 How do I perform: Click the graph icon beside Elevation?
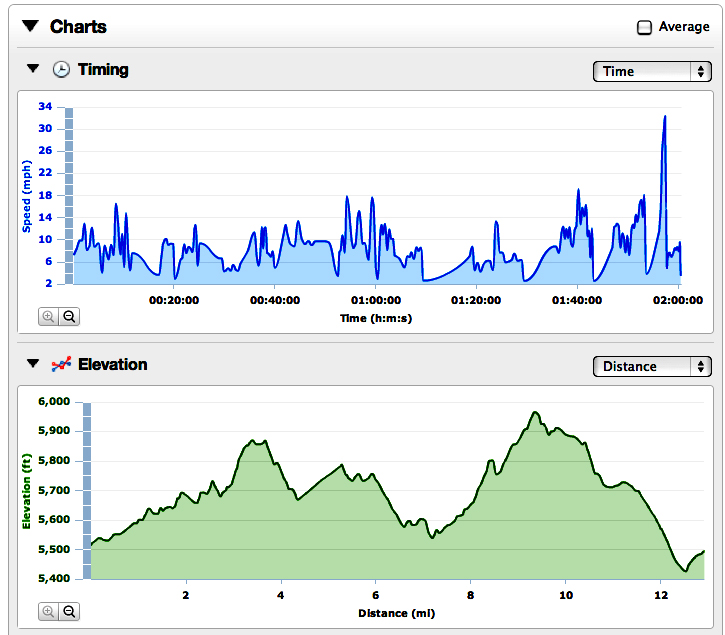(x=61, y=365)
